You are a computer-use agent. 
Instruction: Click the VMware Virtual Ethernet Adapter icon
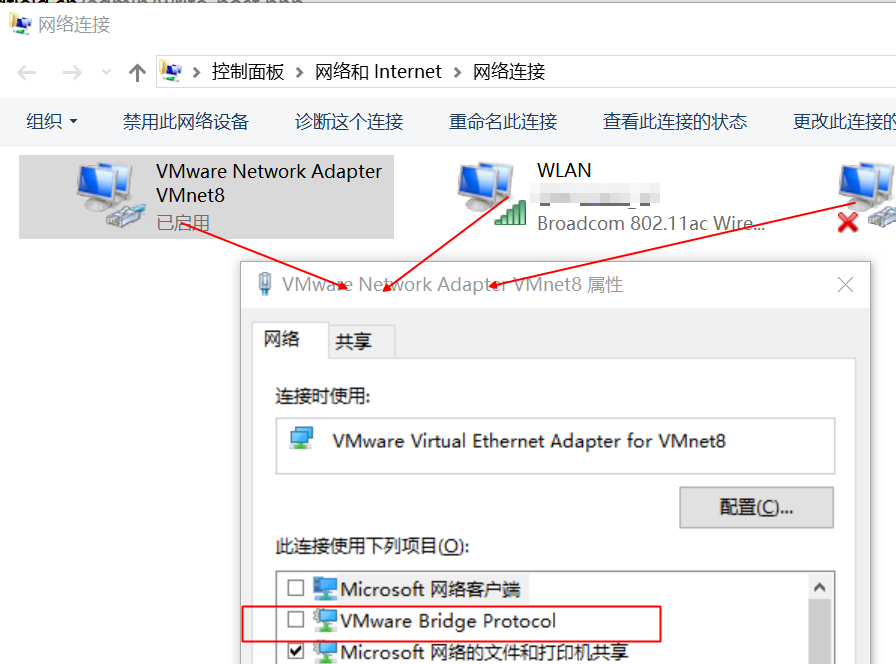tap(301, 439)
